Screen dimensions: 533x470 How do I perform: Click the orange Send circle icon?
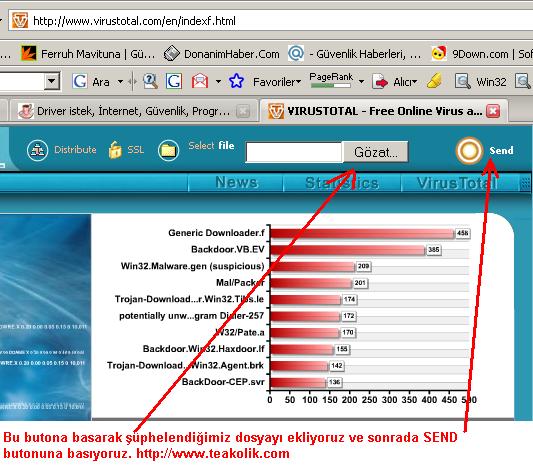(x=469, y=151)
